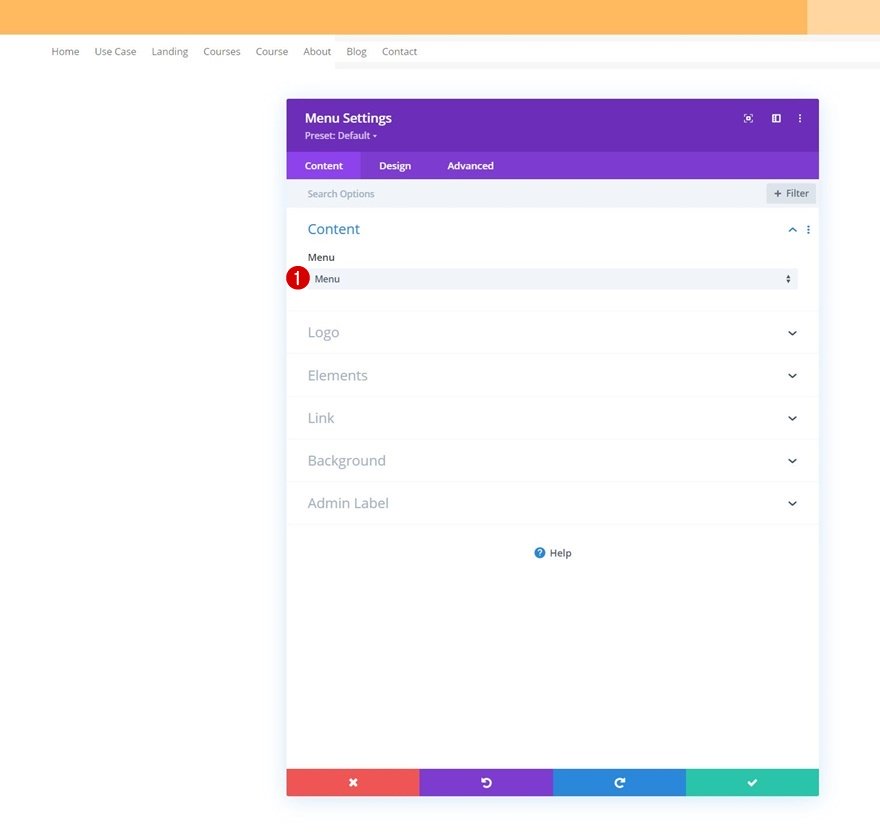
Task: Collapse the Content section chevron
Action: tap(792, 230)
